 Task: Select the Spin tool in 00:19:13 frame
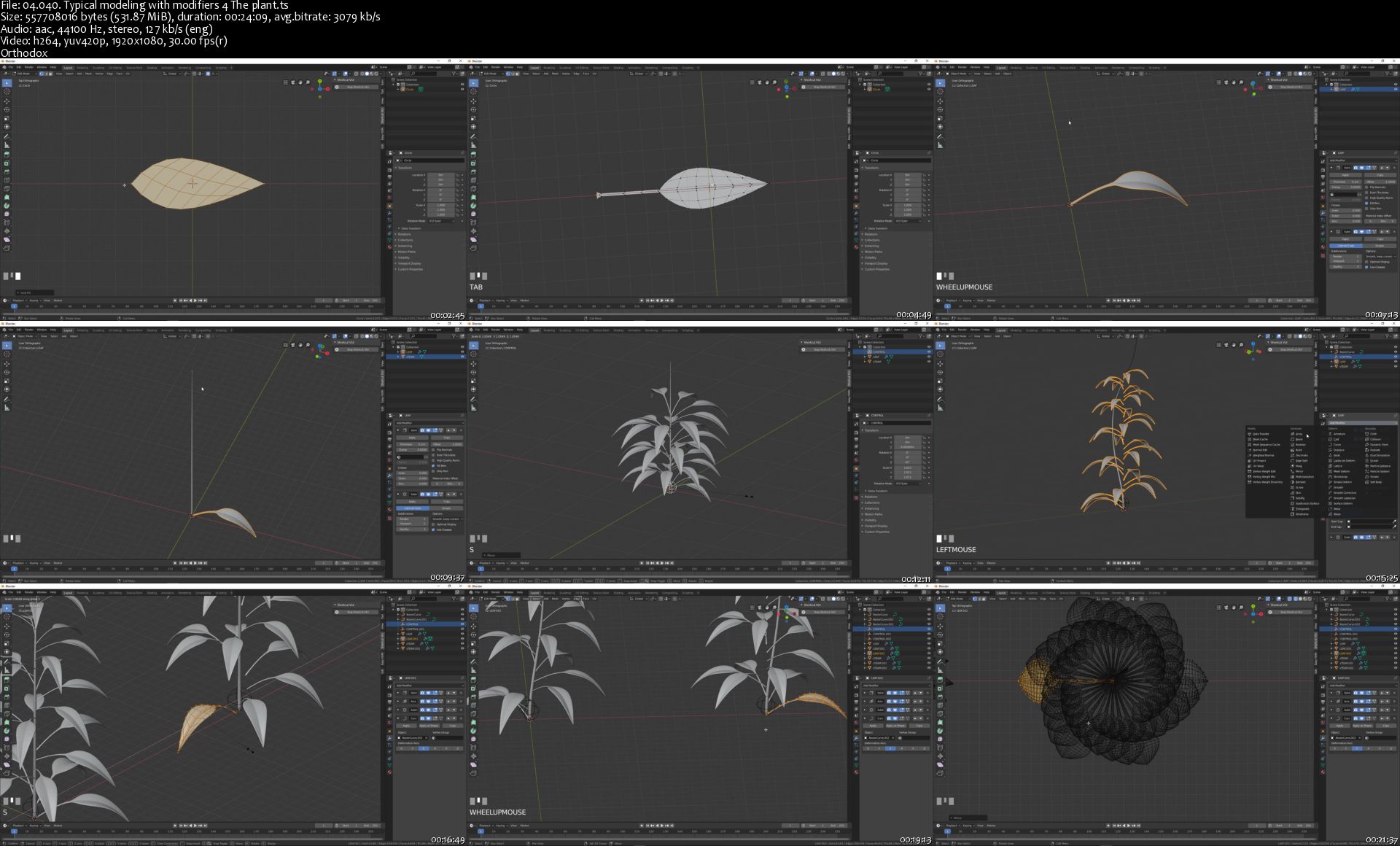point(473,730)
